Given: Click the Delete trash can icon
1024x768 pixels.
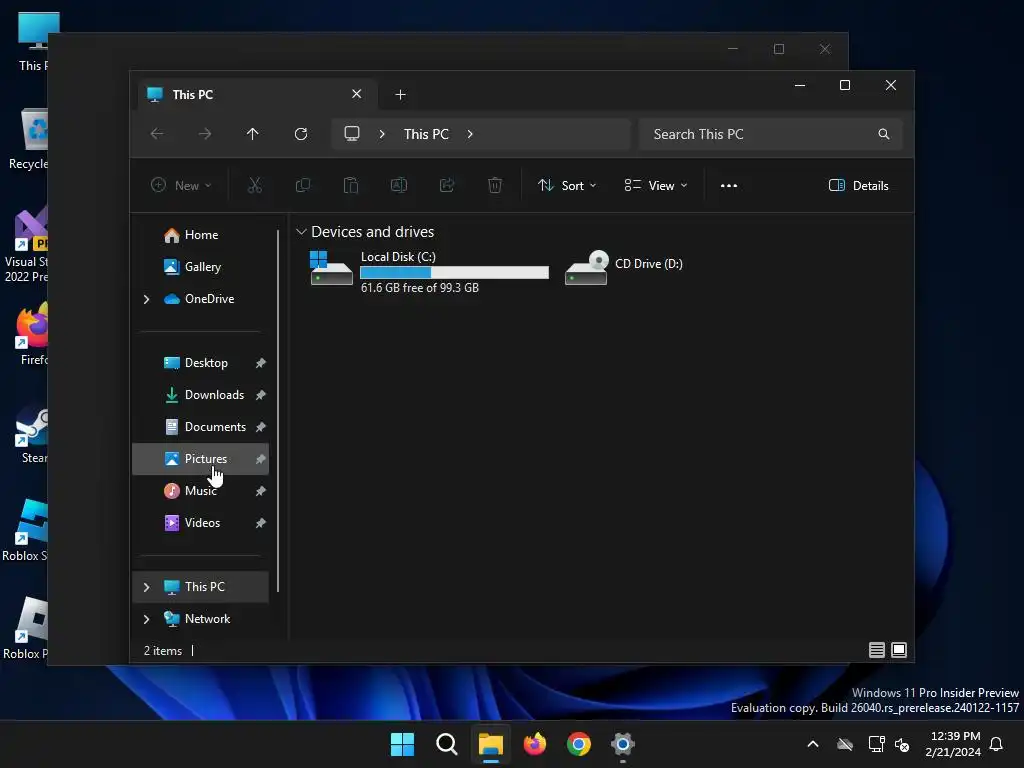Looking at the screenshot, I should point(495,185).
